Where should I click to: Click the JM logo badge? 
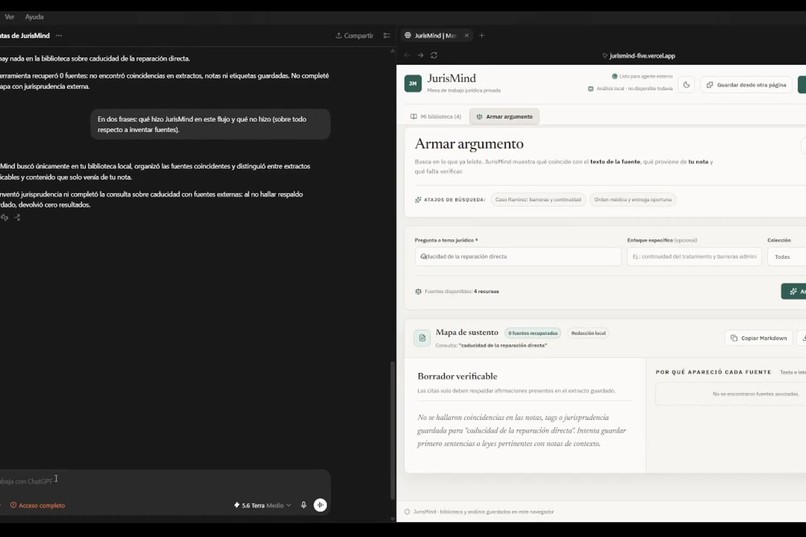[413, 83]
